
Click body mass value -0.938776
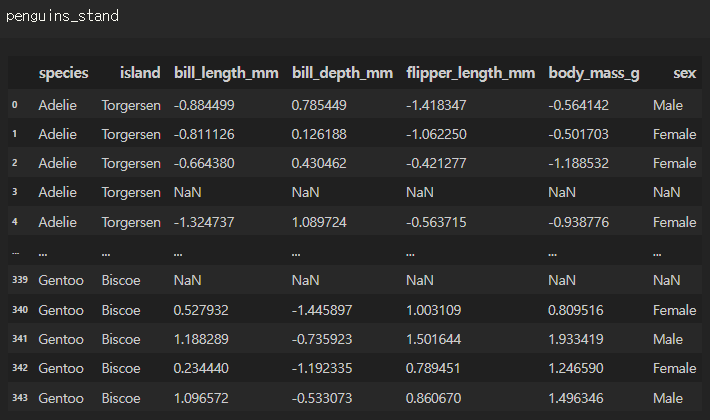[x=579, y=222]
